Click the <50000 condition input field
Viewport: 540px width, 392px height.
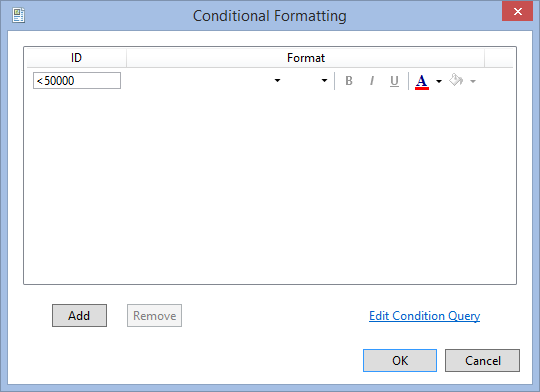(x=77, y=81)
